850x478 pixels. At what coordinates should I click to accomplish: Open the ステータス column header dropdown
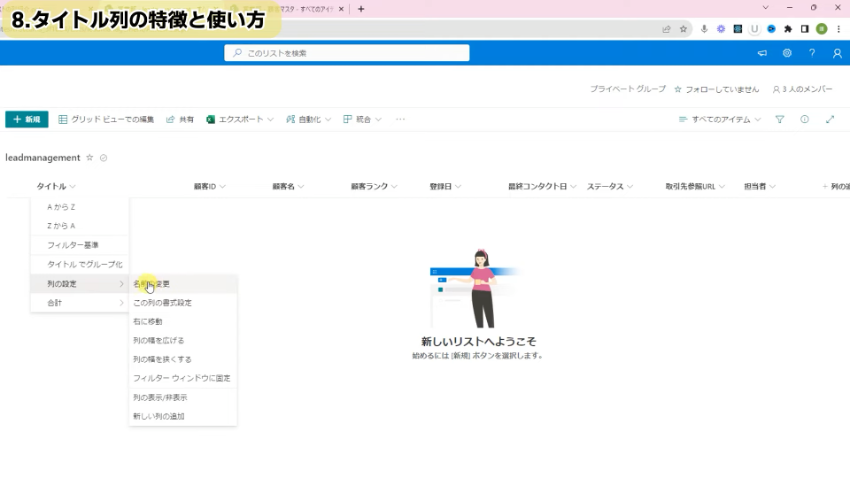tap(610, 187)
